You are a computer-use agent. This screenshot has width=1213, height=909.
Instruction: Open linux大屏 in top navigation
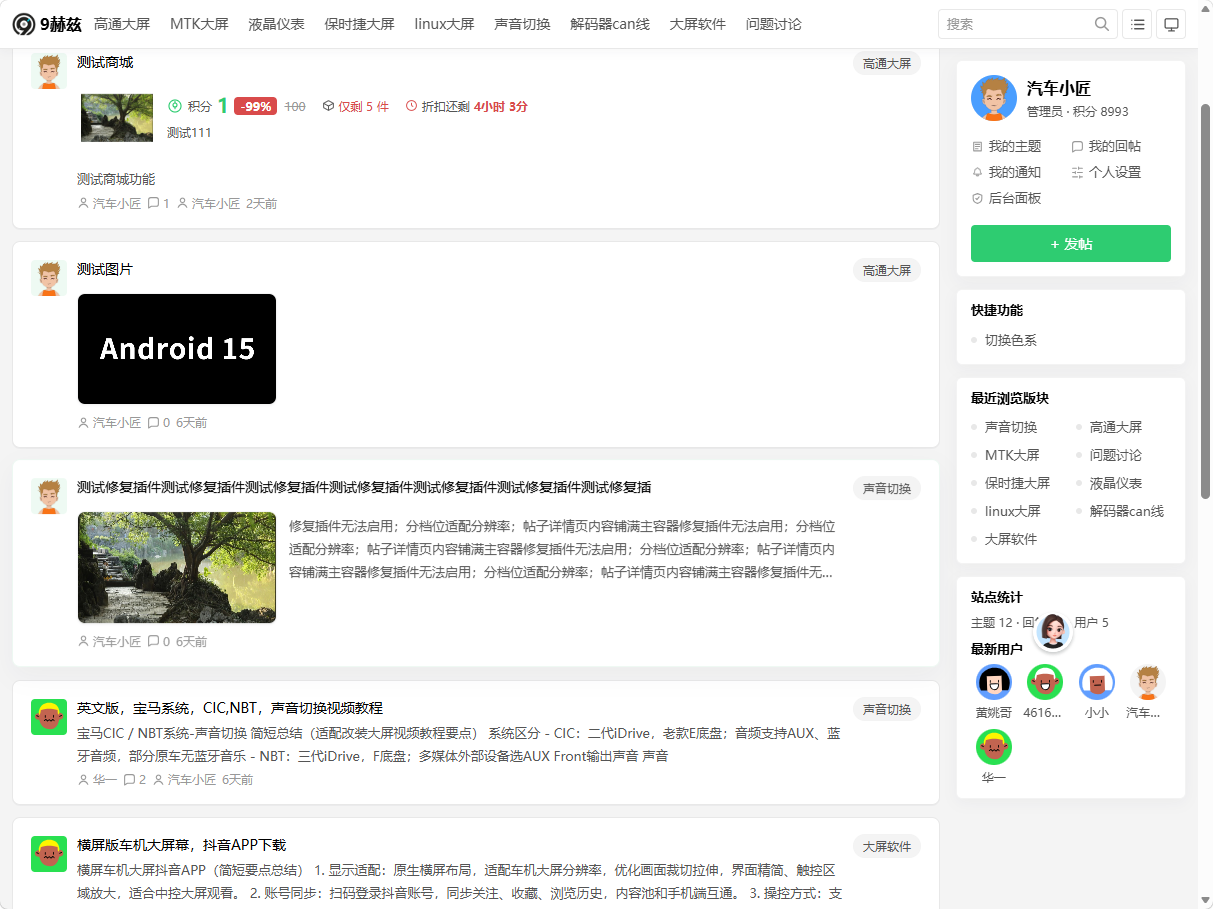pyautogui.click(x=445, y=24)
